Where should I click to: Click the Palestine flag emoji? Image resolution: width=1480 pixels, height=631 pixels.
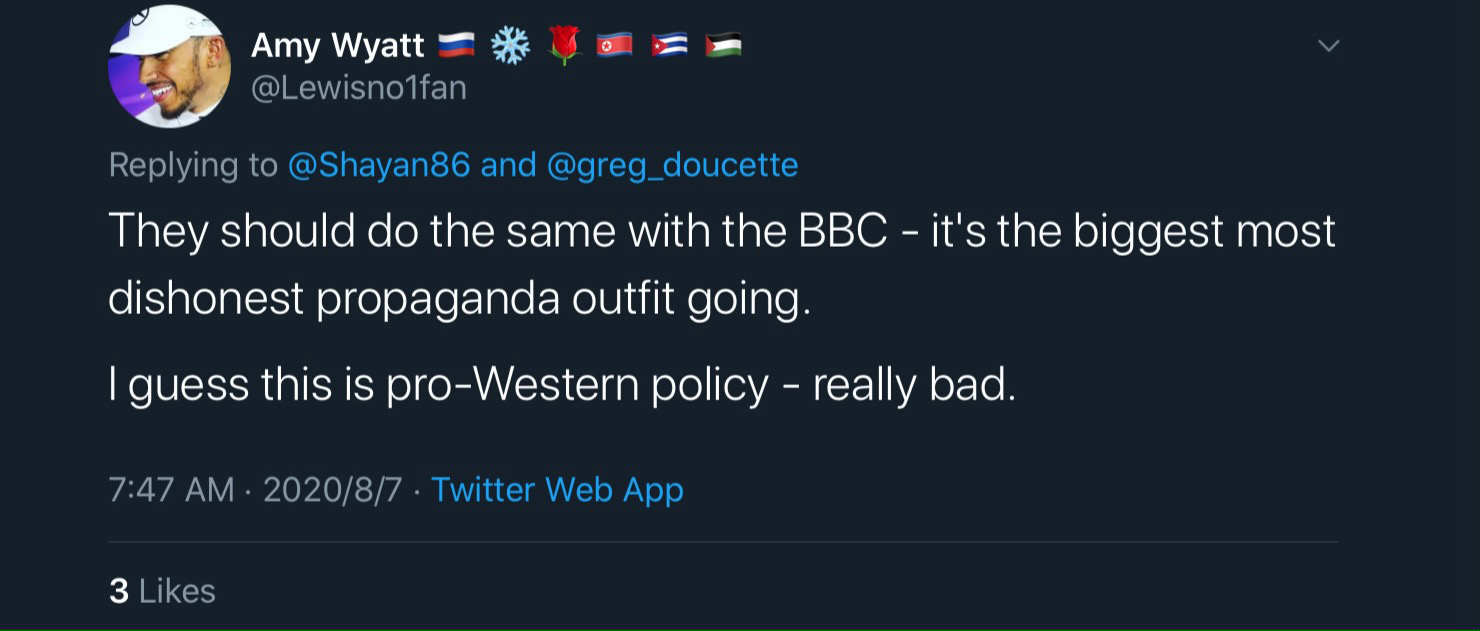tap(723, 46)
